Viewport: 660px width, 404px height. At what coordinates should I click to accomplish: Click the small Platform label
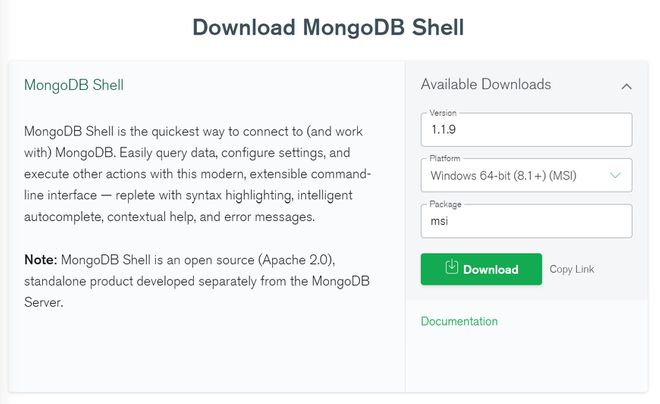click(444, 159)
